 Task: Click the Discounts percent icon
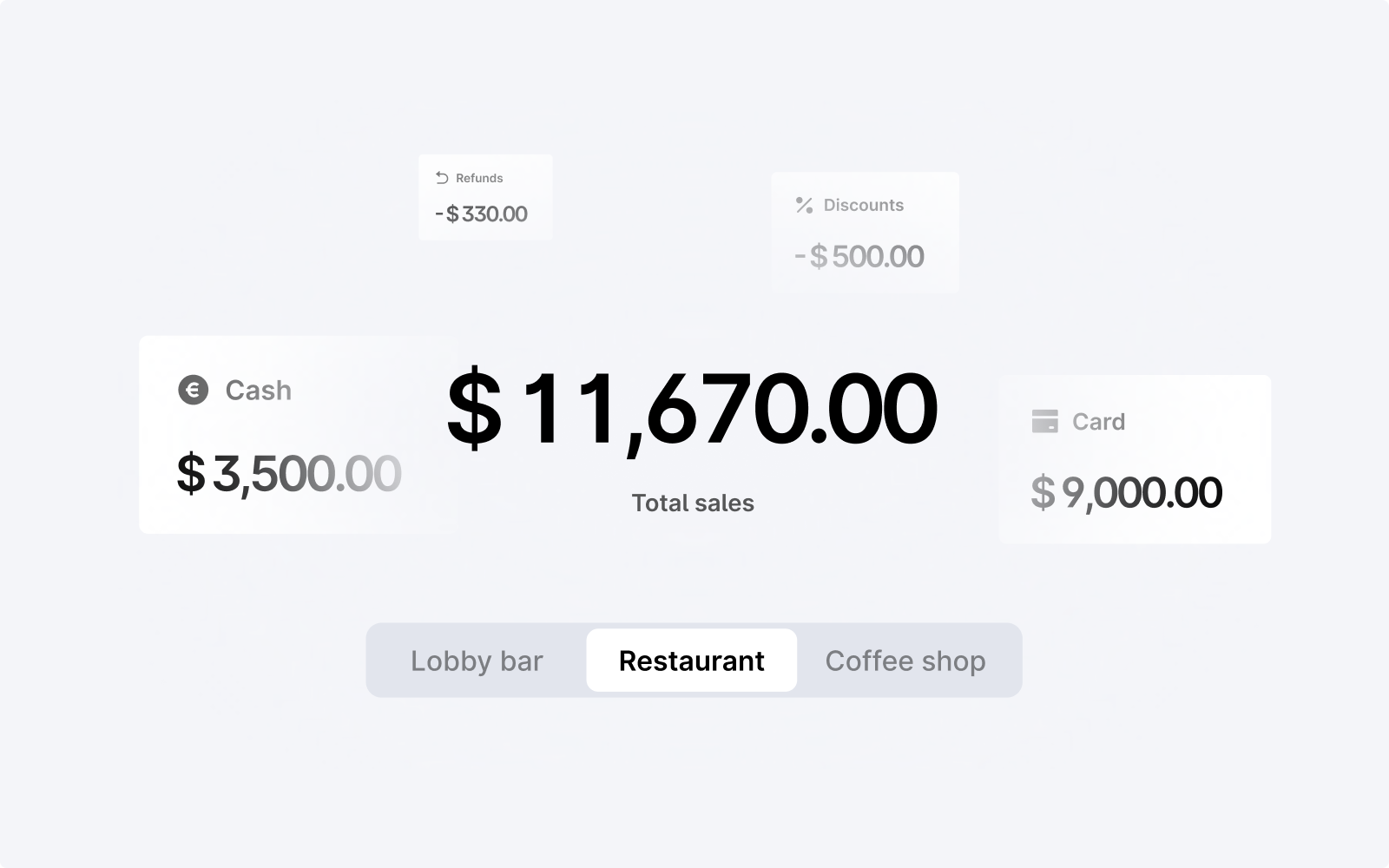[x=804, y=205]
